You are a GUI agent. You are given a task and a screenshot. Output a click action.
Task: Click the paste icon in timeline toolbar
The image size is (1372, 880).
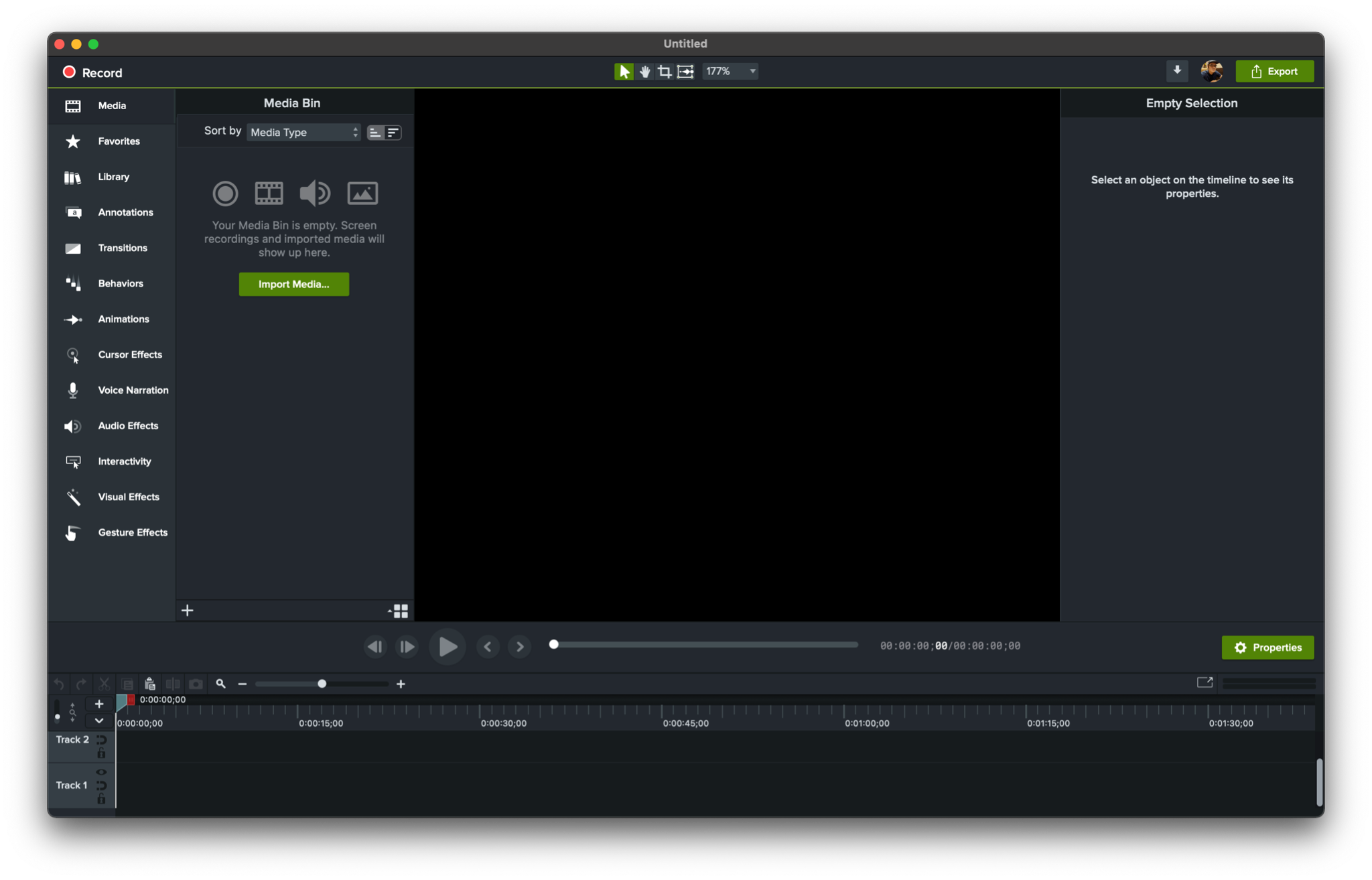pos(150,684)
